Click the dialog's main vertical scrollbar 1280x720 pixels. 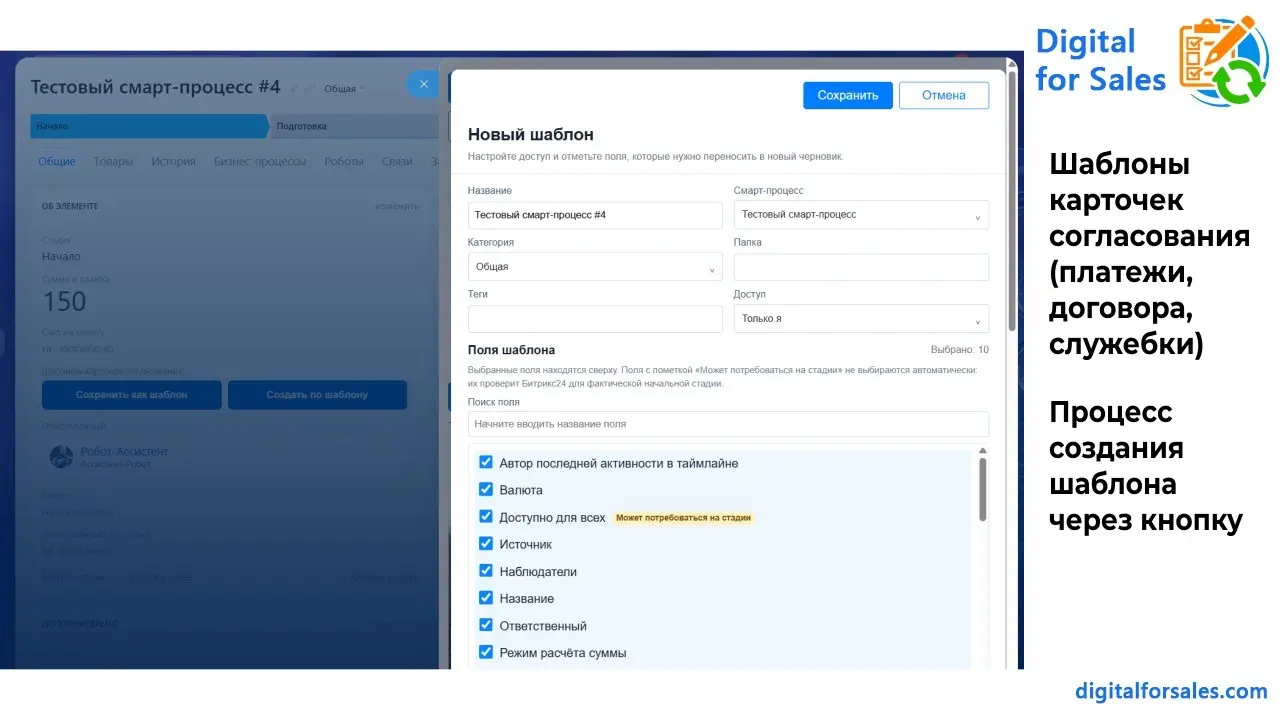tap(1012, 200)
